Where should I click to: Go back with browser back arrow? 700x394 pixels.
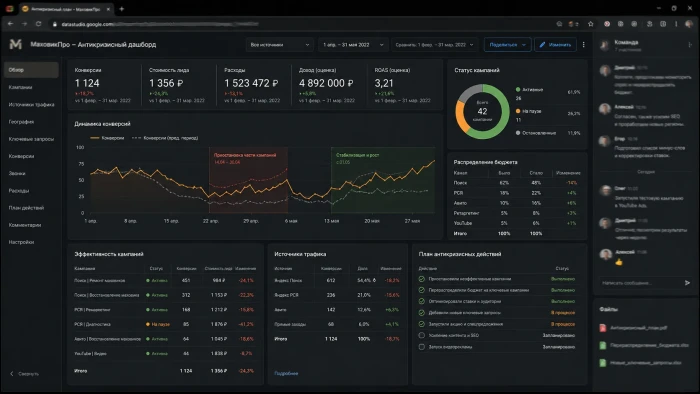[10, 24]
